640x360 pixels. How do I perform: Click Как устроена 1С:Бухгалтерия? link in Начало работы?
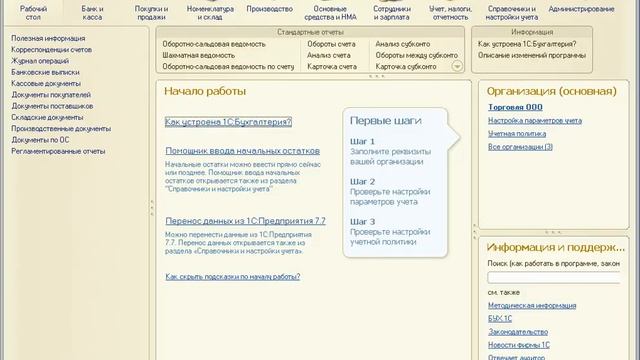point(228,122)
